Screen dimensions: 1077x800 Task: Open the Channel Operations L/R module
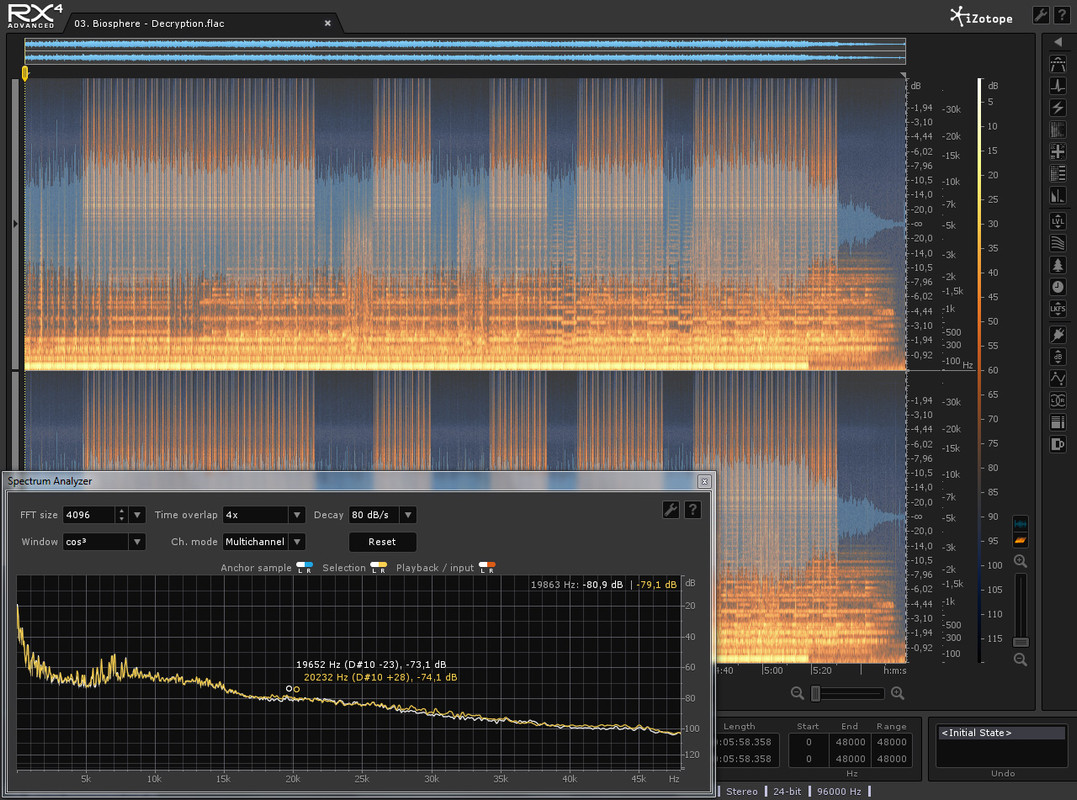[x=1058, y=400]
